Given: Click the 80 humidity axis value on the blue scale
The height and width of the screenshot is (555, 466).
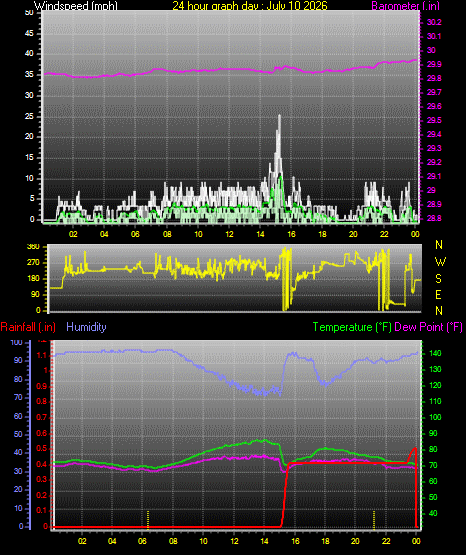Looking at the screenshot, I should click(18, 379).
